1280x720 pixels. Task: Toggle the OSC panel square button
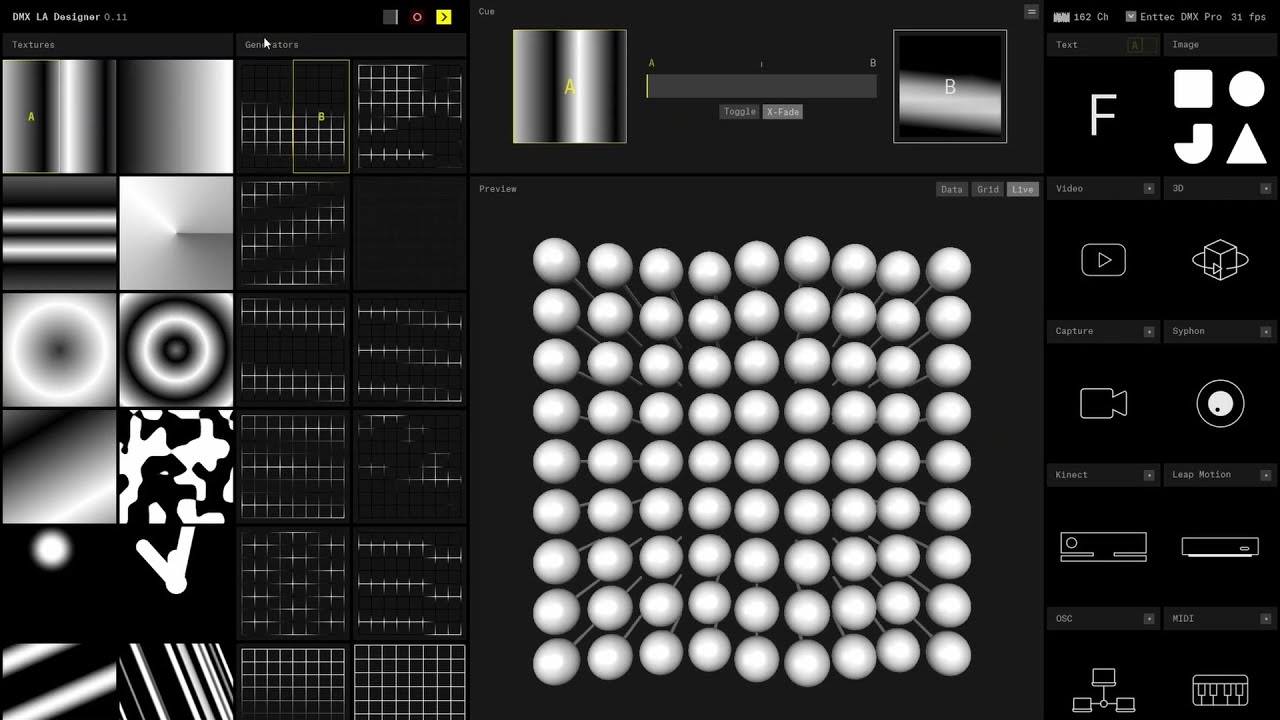(1149, 619)
